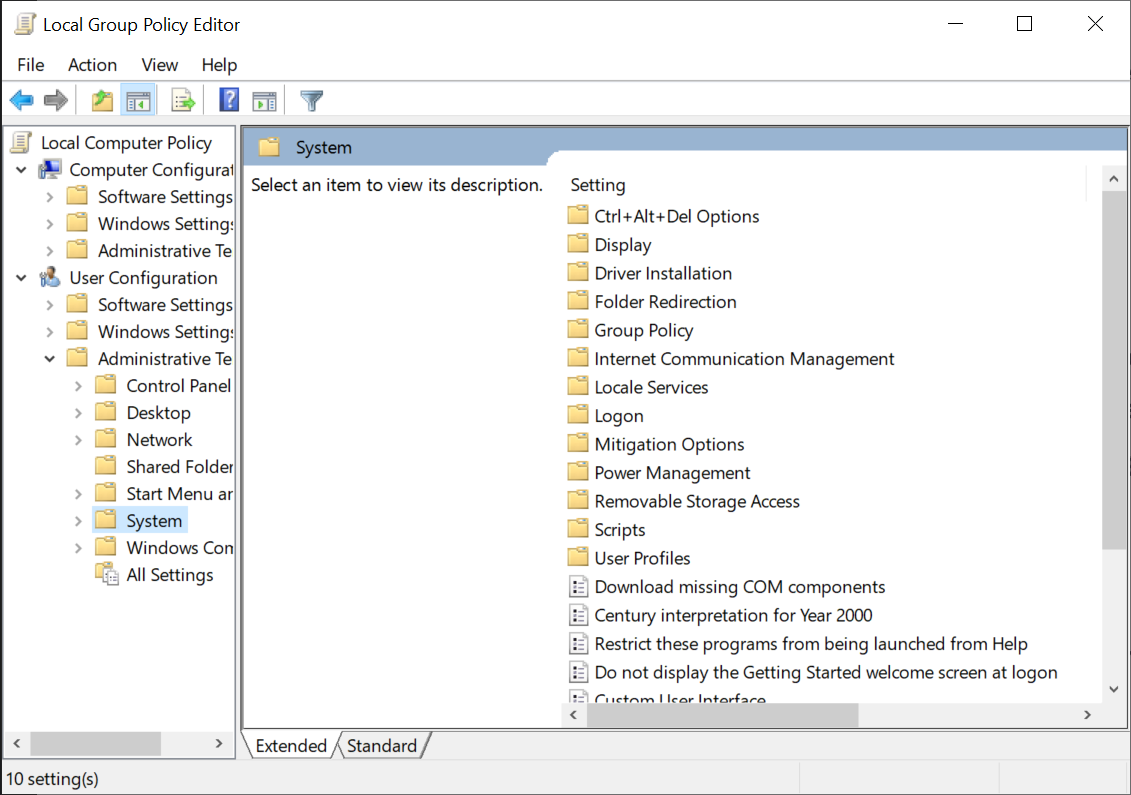The image size is (1131, 795).
Task: Click the Download missing COM components policy icon
Action: pos(578,587)
